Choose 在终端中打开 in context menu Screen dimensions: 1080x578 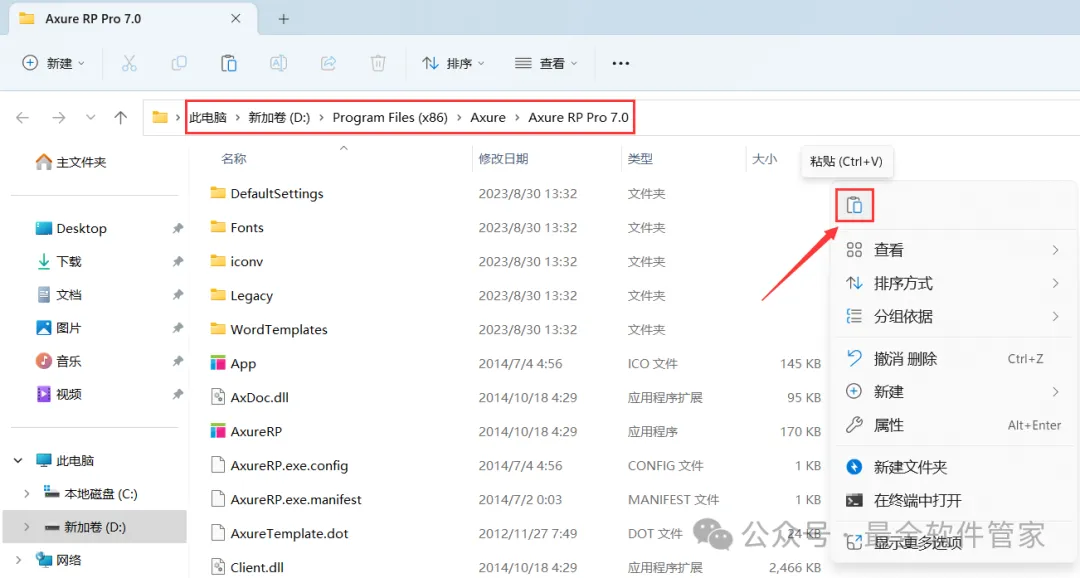(954, 500)
